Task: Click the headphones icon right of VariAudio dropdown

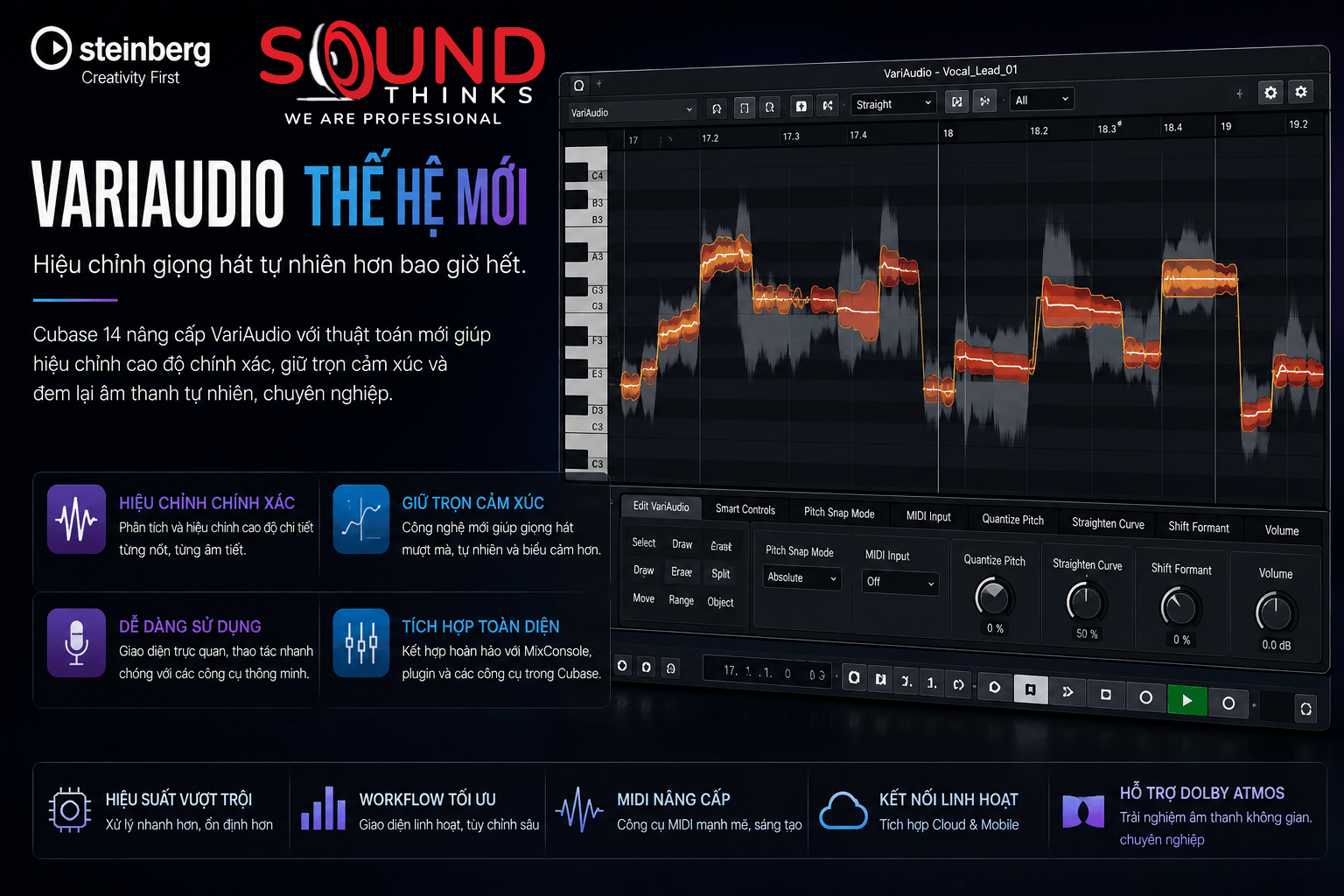Action: point(717,108)
